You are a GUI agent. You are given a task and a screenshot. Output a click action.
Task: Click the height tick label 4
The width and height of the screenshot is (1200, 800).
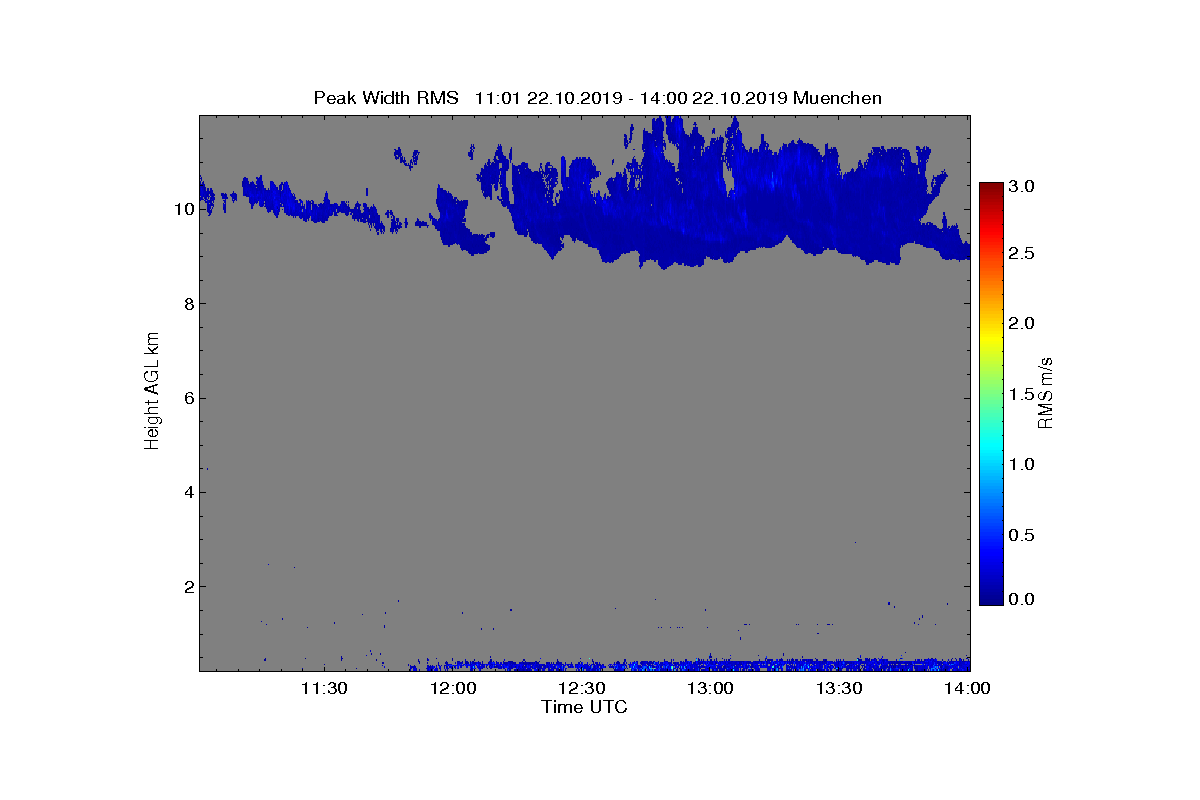point(187,492)
